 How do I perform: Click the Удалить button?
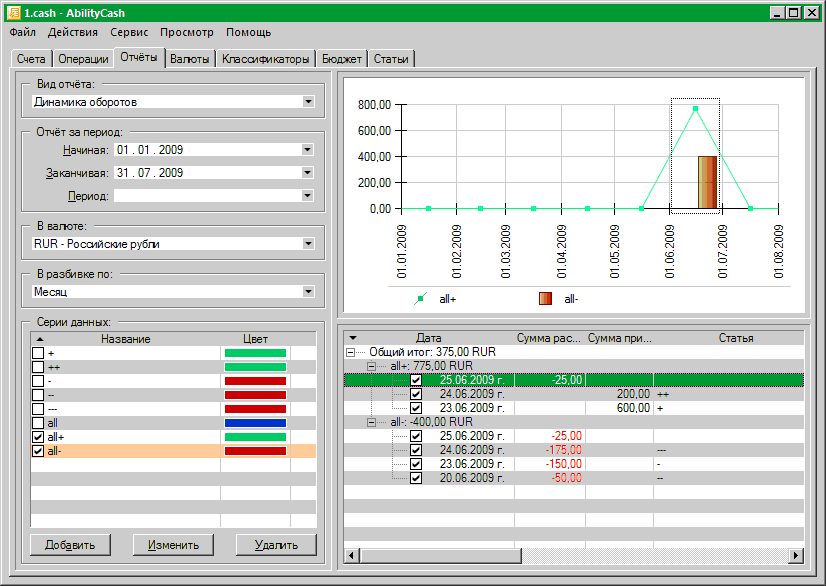[x=275, y=545]
